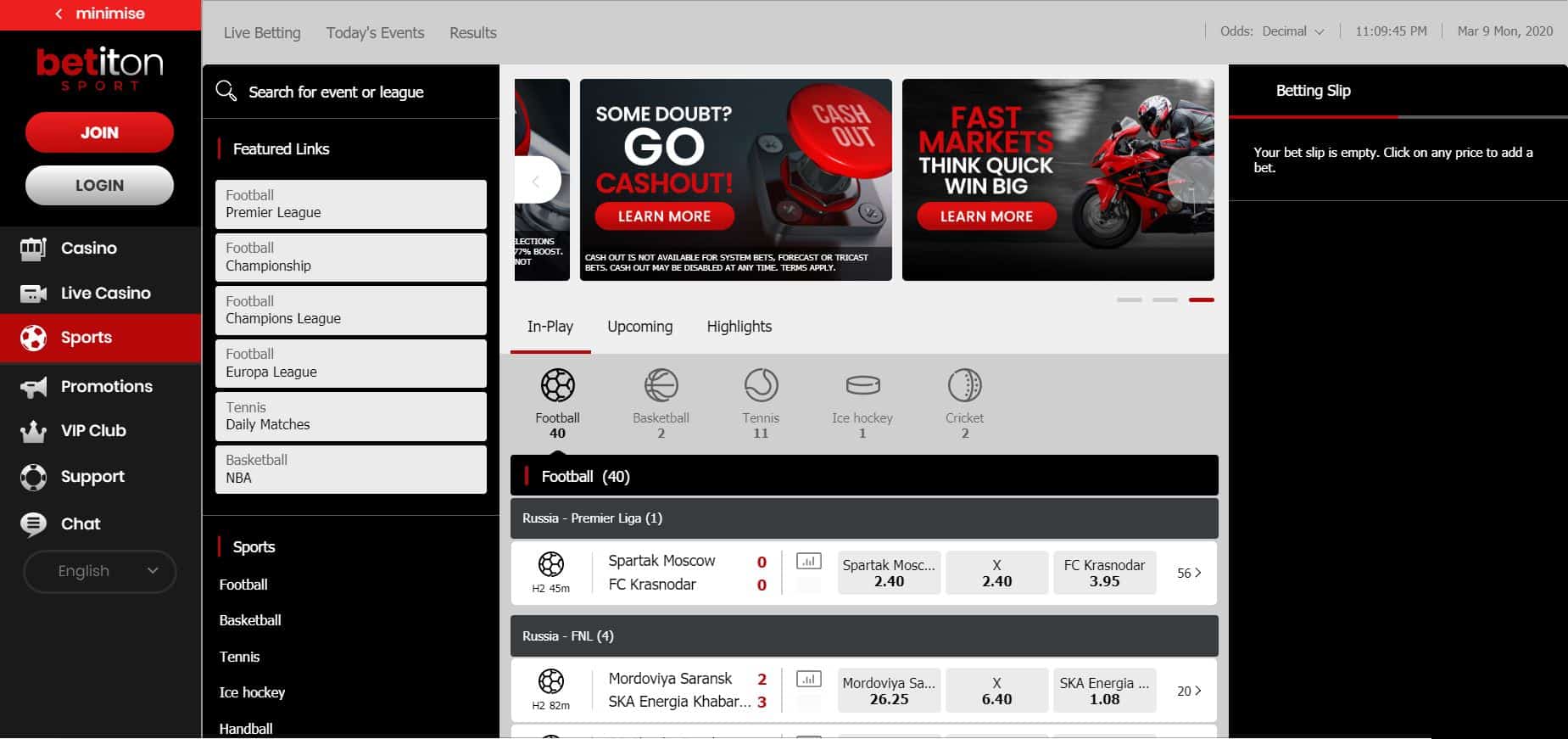This screenshot has height=739, width=1568.
Task: Click the search for event field
Action: click(x=351, y=92)
